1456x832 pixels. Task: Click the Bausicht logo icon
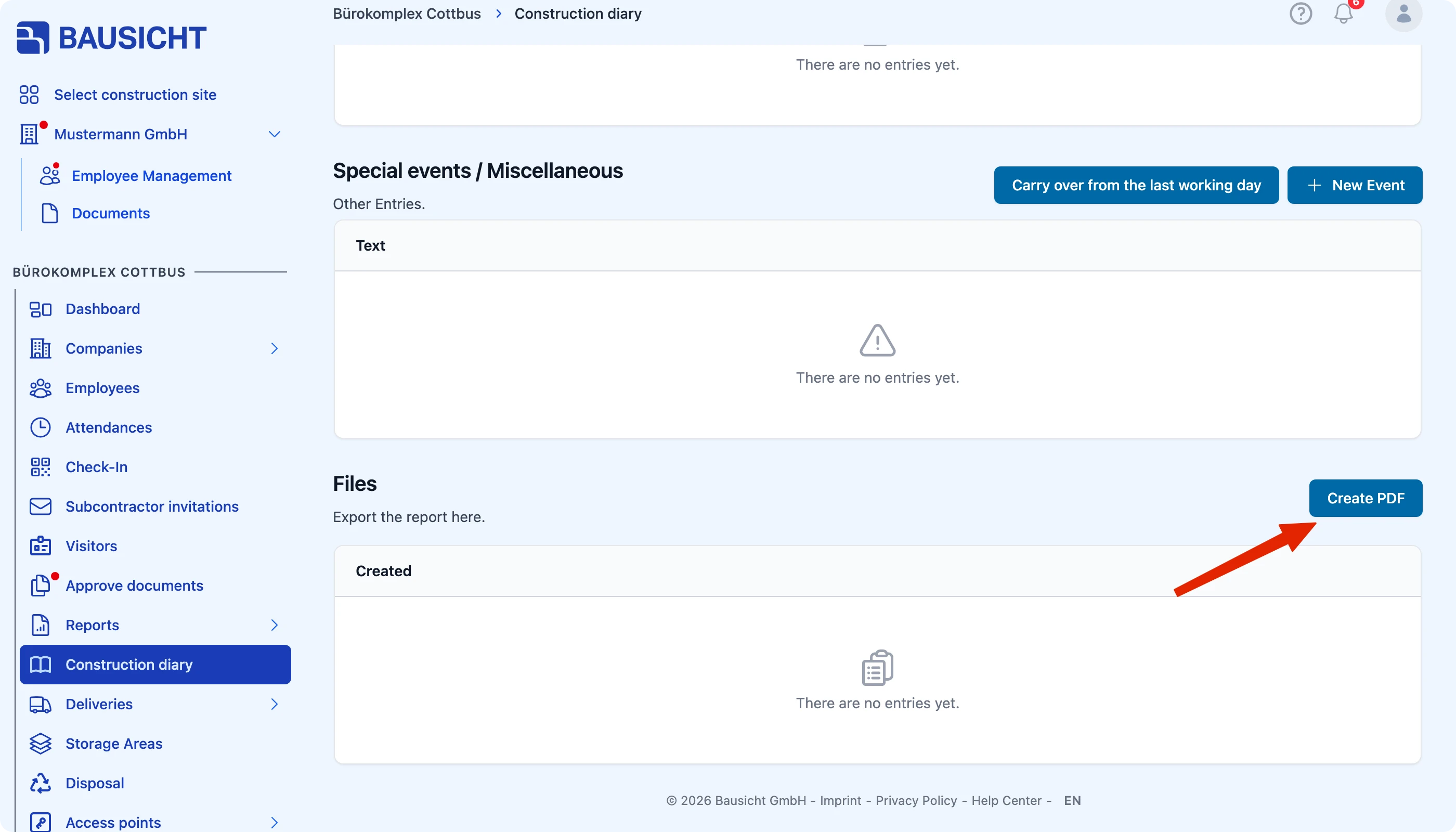coord(33,38)
